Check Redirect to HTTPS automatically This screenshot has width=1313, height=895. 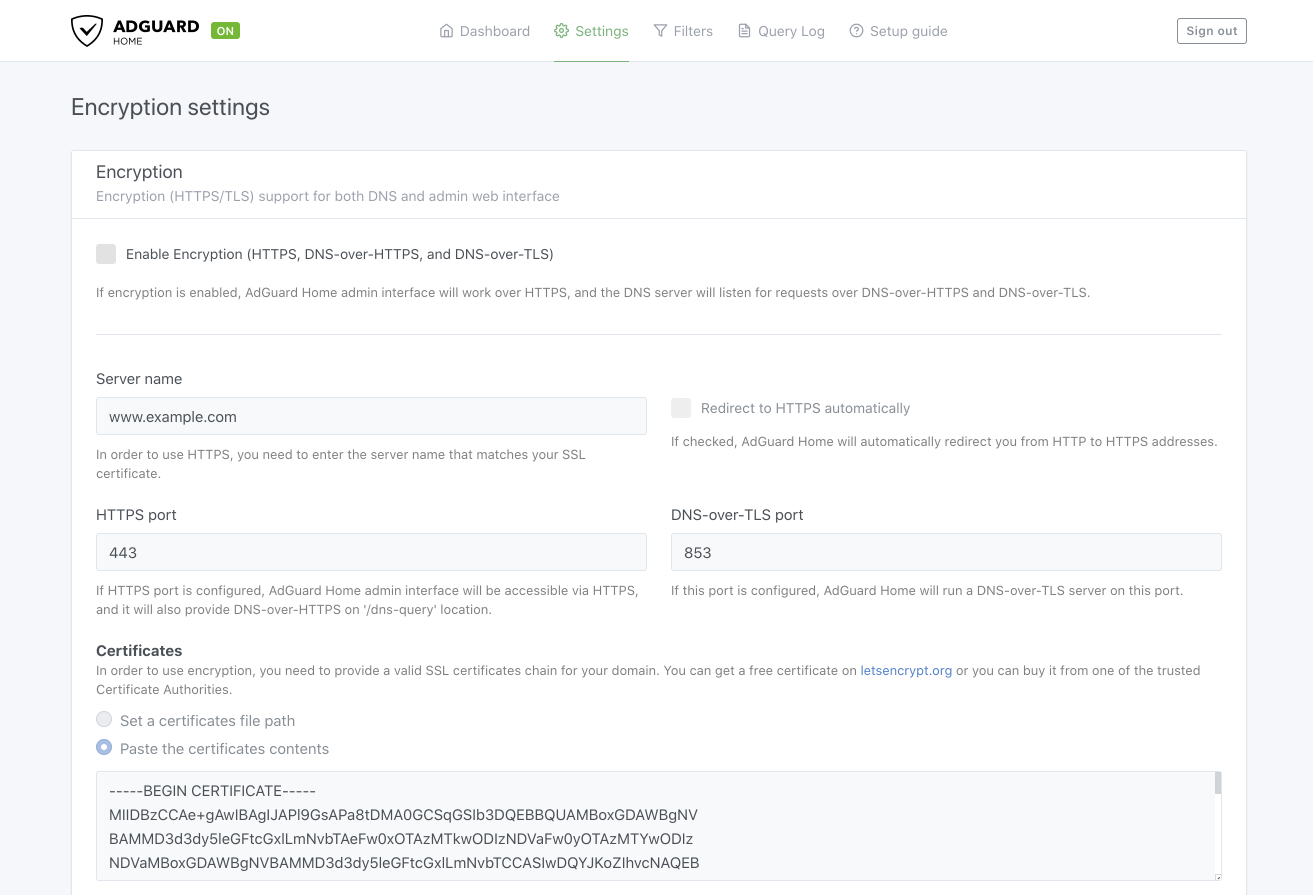(x=681, y=408)
